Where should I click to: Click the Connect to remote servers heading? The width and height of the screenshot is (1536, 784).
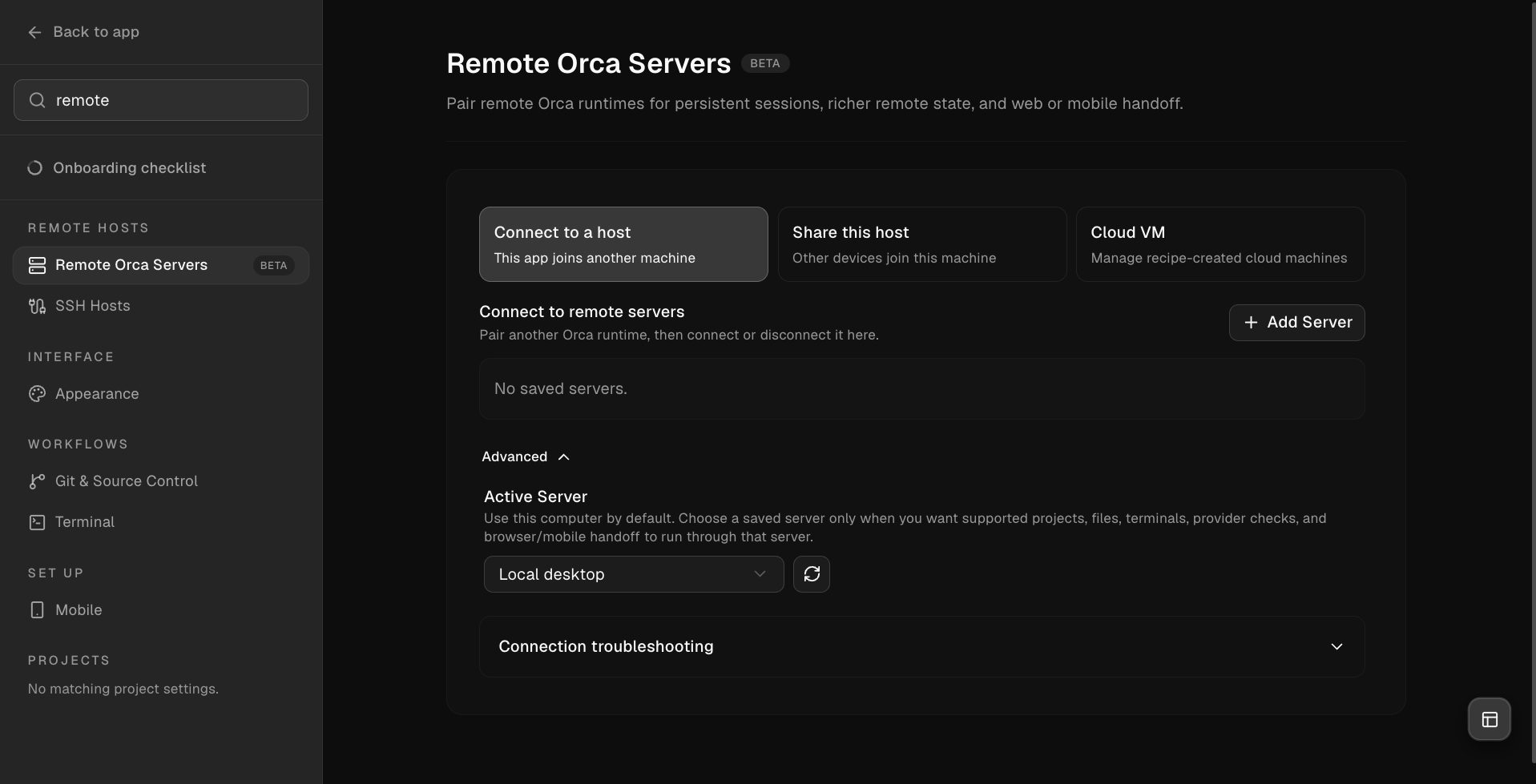pyautogui.click(x=582, y=312)
